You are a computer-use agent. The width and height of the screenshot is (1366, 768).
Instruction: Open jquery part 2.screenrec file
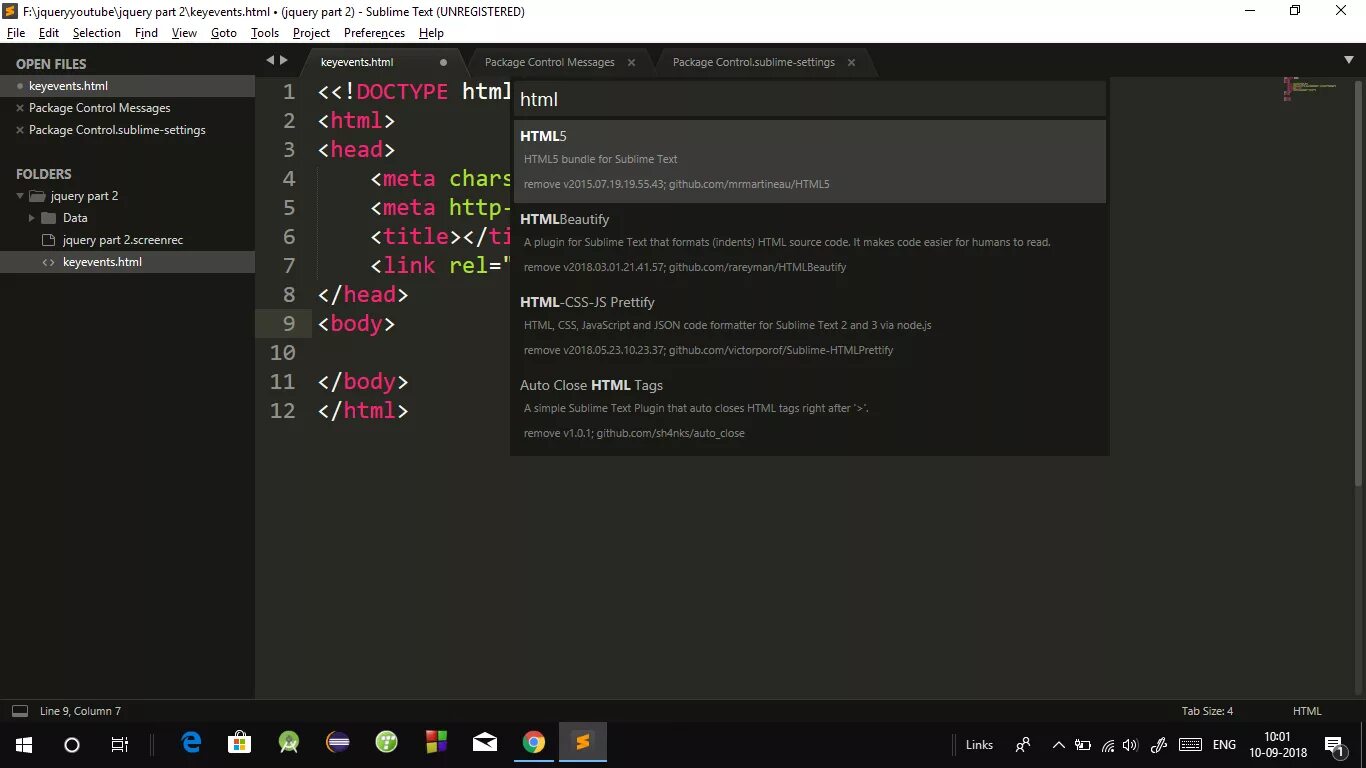123,240
